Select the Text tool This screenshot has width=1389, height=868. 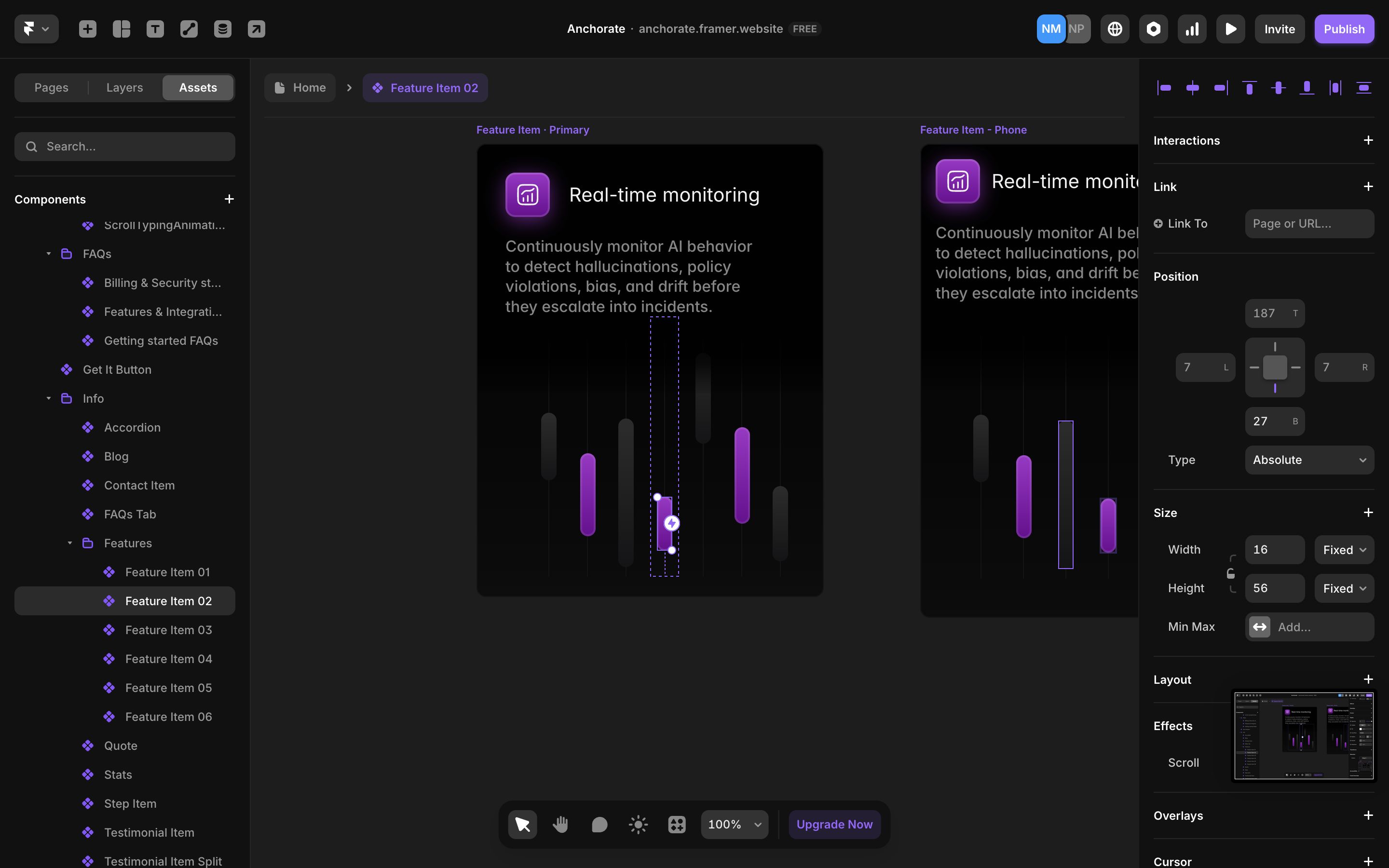(155, 29)
